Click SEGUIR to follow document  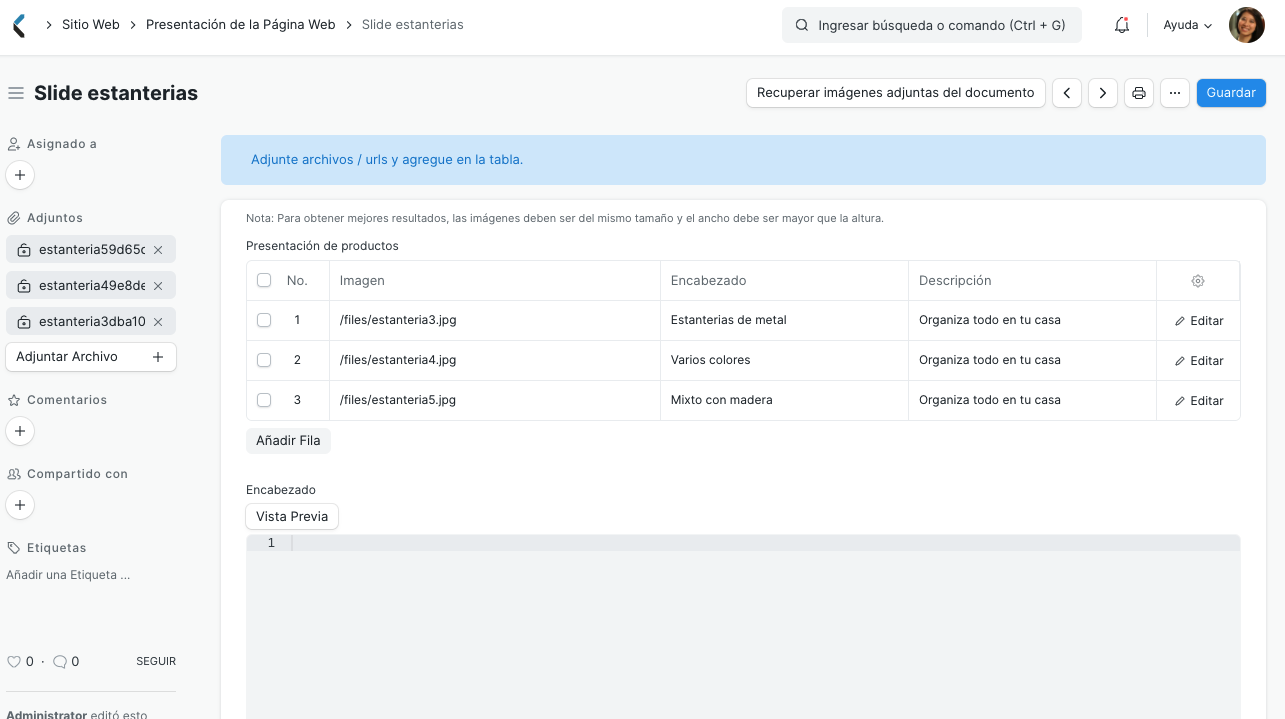156,662
